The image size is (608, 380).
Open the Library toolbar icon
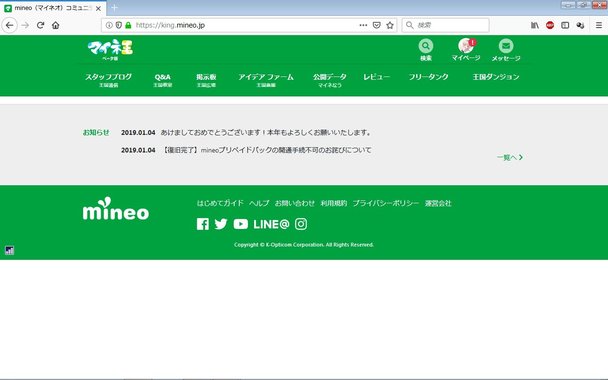click(535, 25)
